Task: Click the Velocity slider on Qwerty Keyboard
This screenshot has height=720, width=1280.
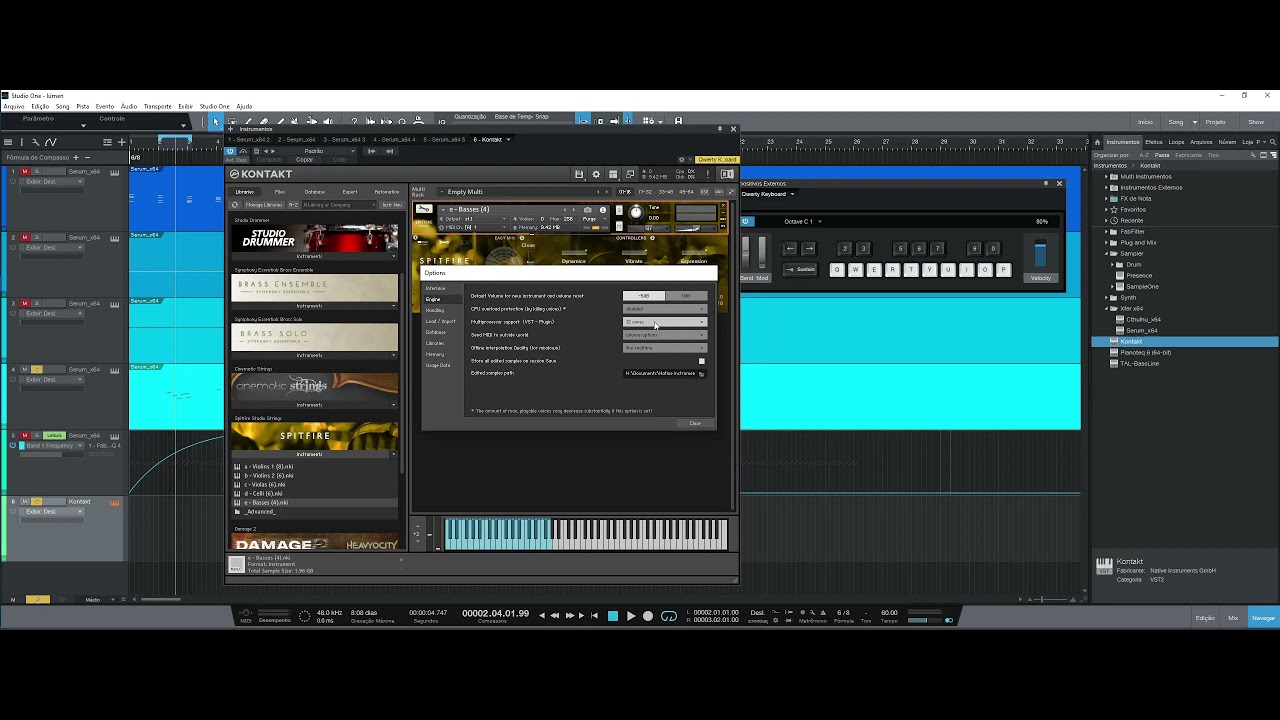Action: click(1040, 252)
